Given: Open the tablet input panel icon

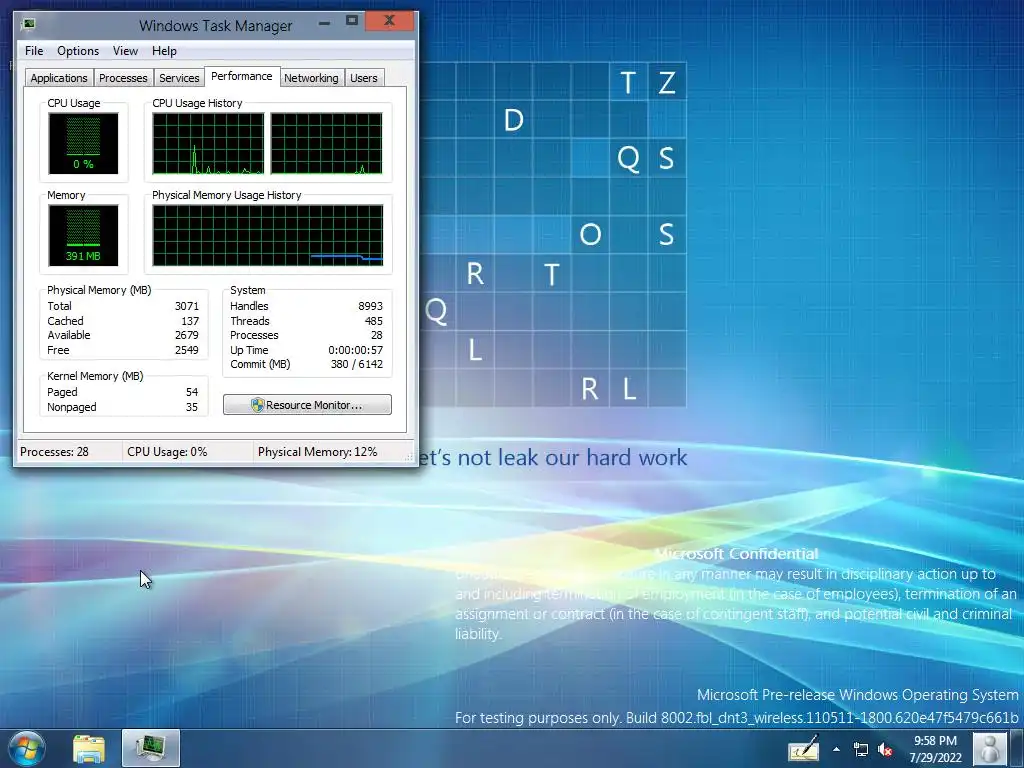Looking at the screenshot, I should tap(803, 749).
